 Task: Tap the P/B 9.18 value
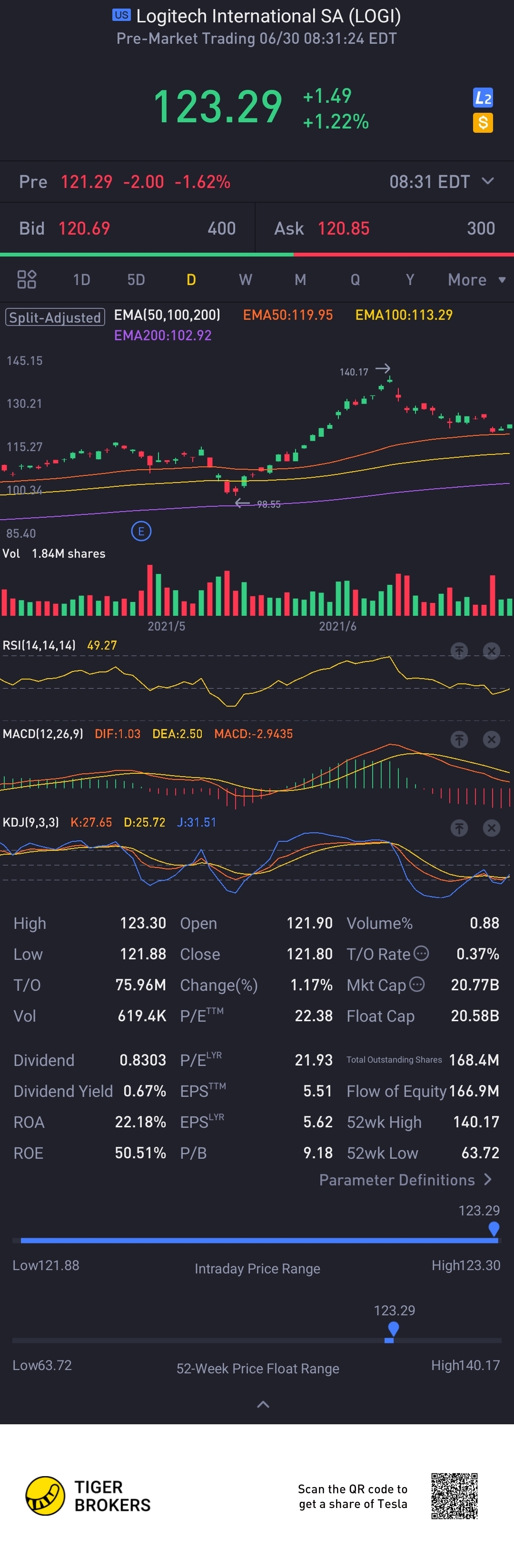[318, 1153]
